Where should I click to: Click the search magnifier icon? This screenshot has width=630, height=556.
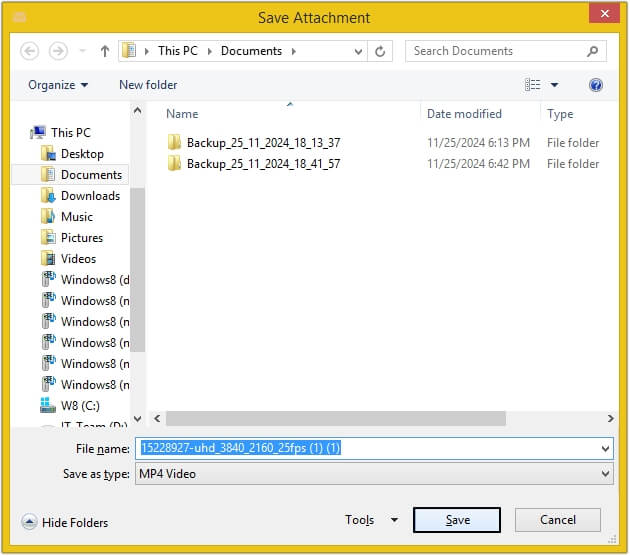point(593,51)
